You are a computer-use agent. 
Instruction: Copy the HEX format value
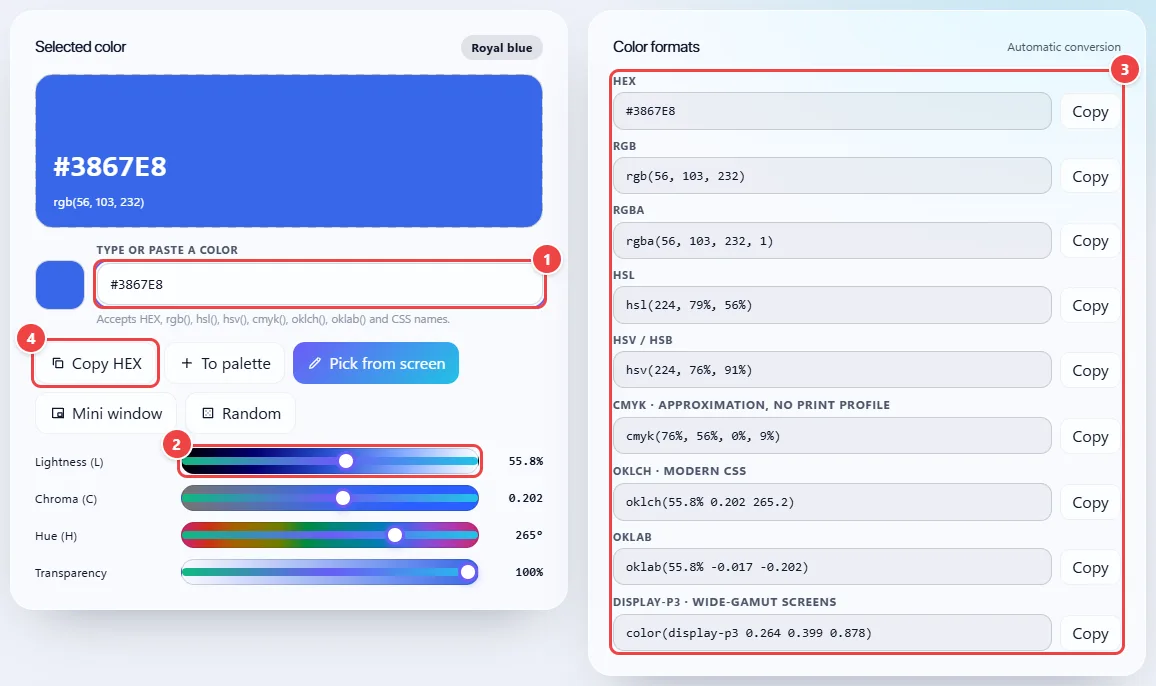pyautogui.click(x=1090, y=111)
